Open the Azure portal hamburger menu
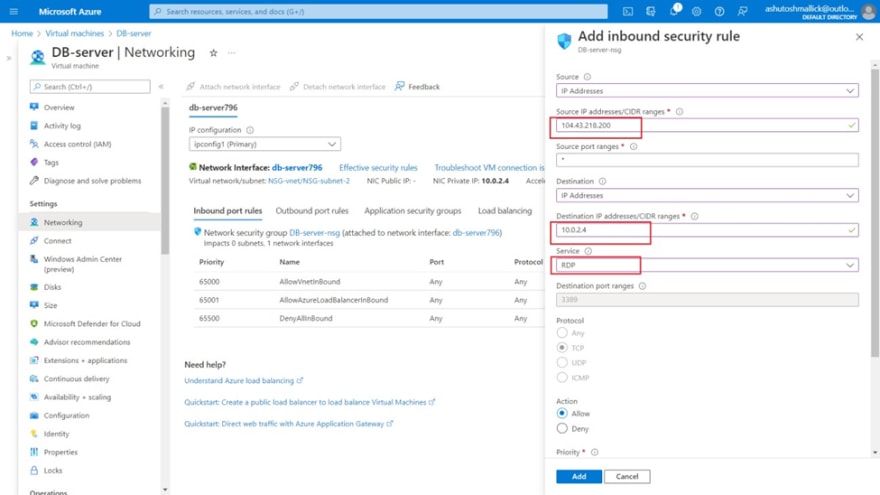 14,11
